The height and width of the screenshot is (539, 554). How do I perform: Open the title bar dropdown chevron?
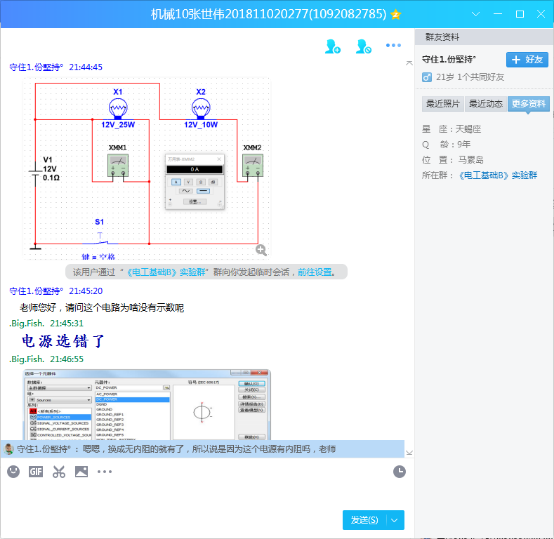pos(476,14)
